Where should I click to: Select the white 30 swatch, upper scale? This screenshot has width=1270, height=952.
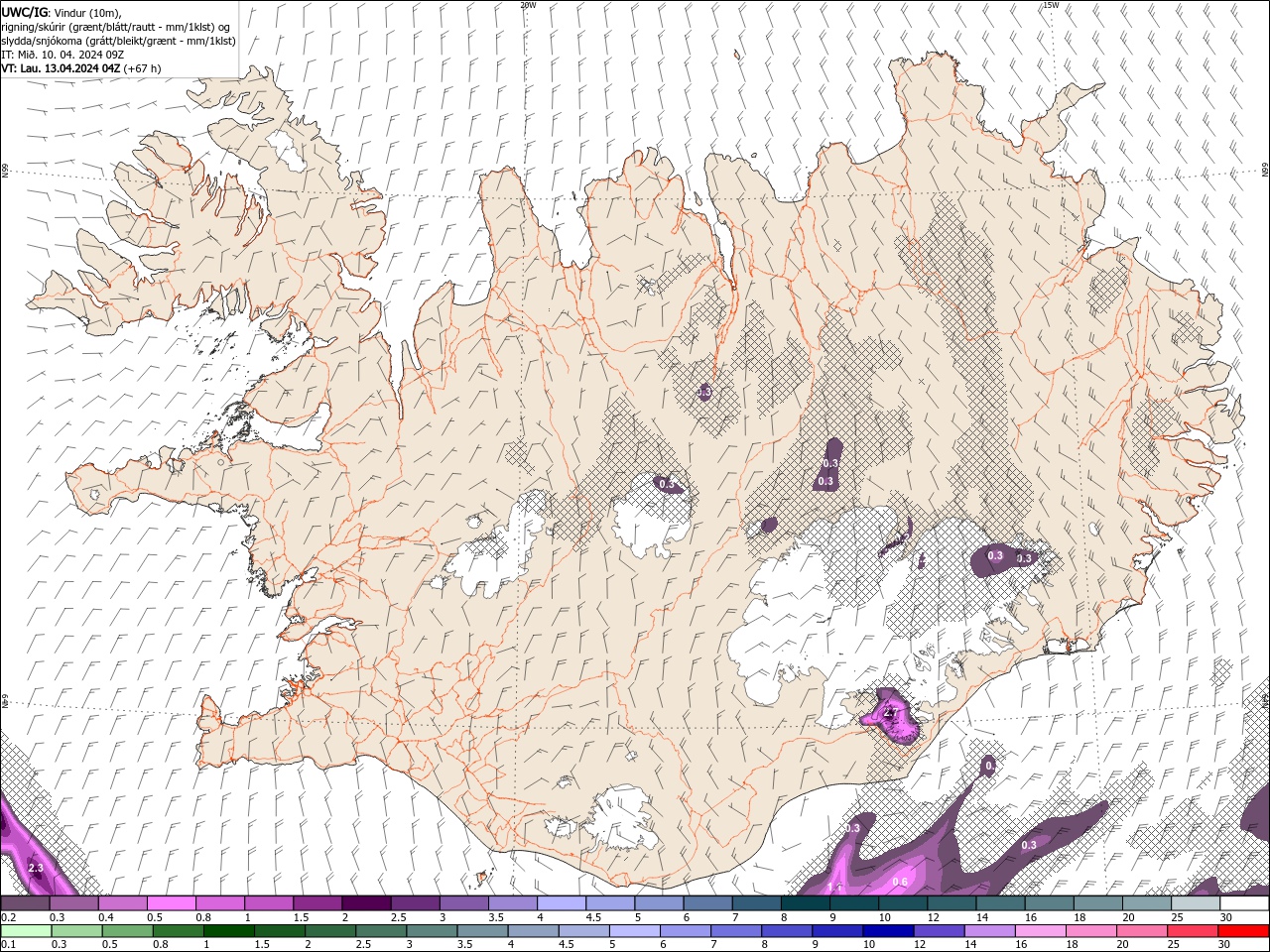tap(1245, 903)
